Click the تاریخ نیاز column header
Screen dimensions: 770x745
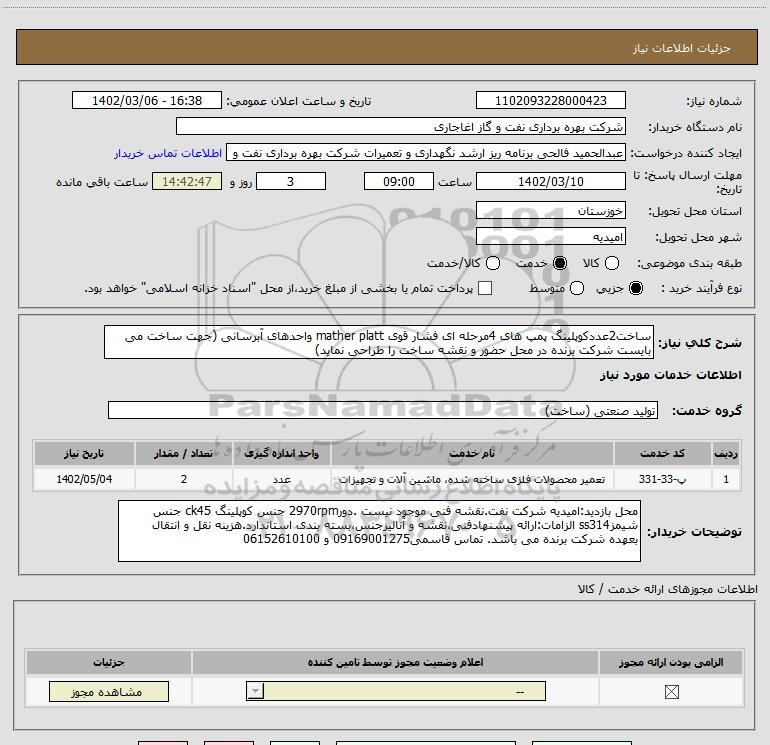coord(84,453)
